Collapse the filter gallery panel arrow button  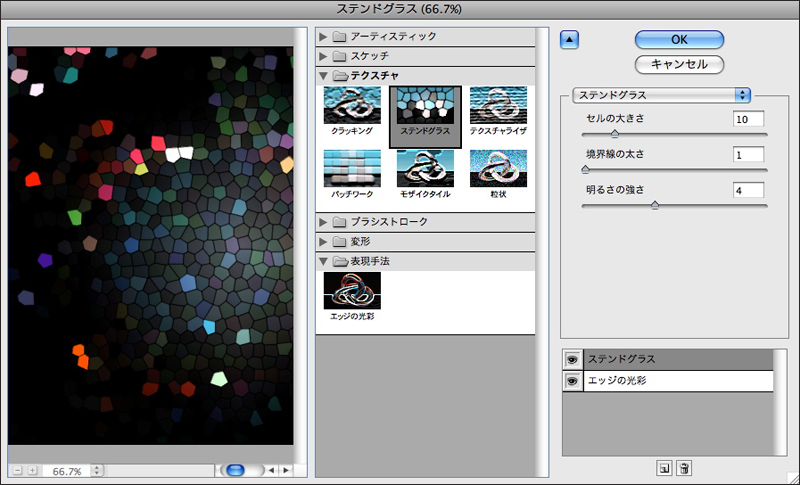tap(569, 40)
